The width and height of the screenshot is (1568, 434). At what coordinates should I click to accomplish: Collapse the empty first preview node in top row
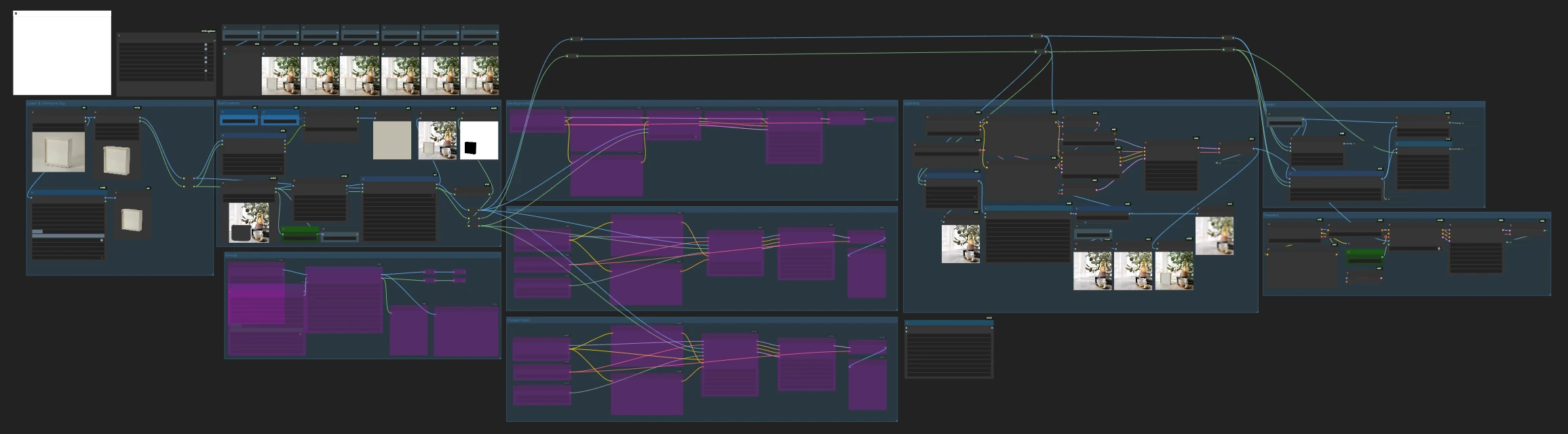226,49
